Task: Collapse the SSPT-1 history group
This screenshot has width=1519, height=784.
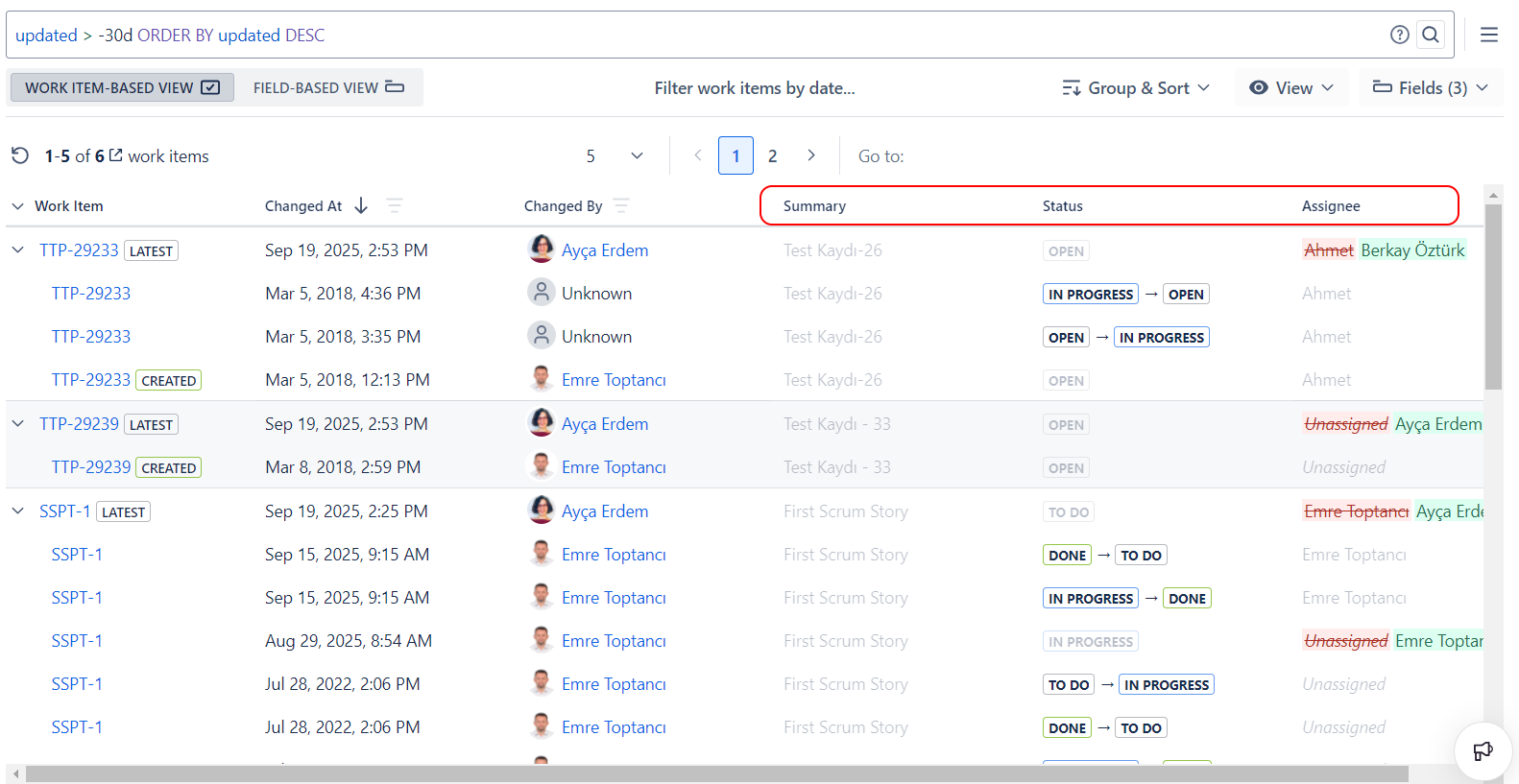Action: 17,511
